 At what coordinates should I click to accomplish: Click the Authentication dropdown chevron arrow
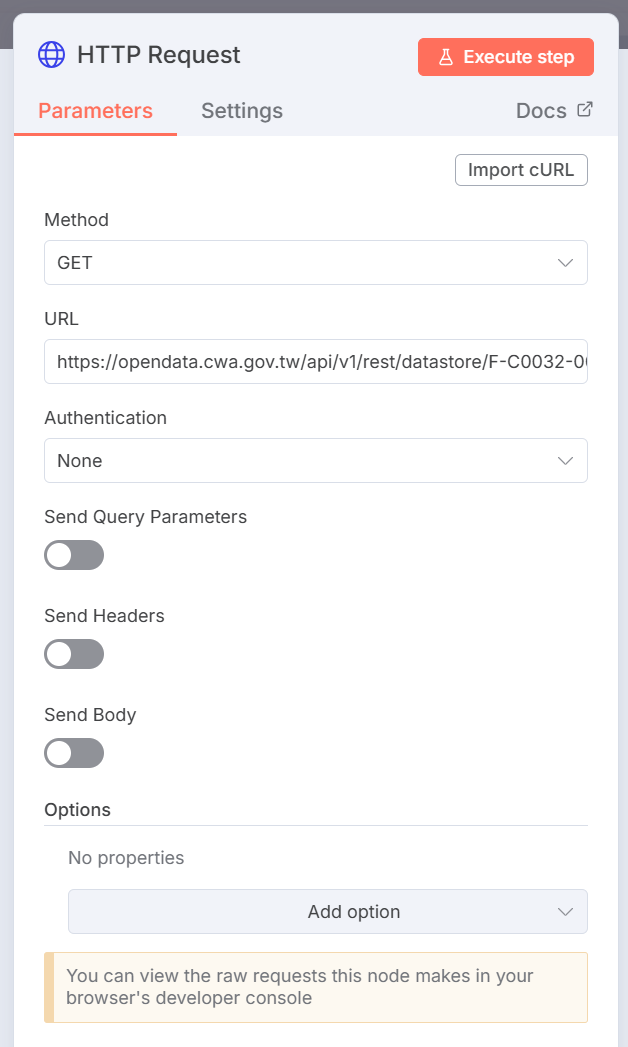coord(565,461)
